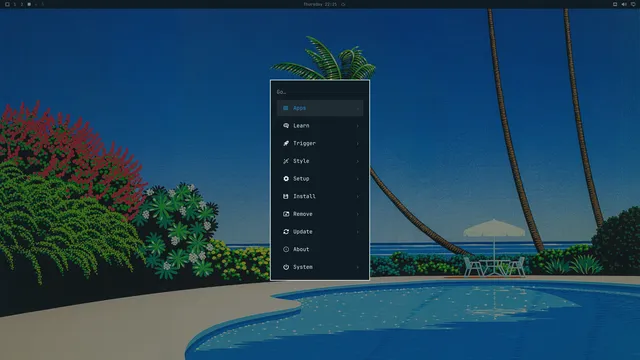This screenshot has height=360, width=640.
Task: Expand the Setup row chevron
Action: click(358, 179)
